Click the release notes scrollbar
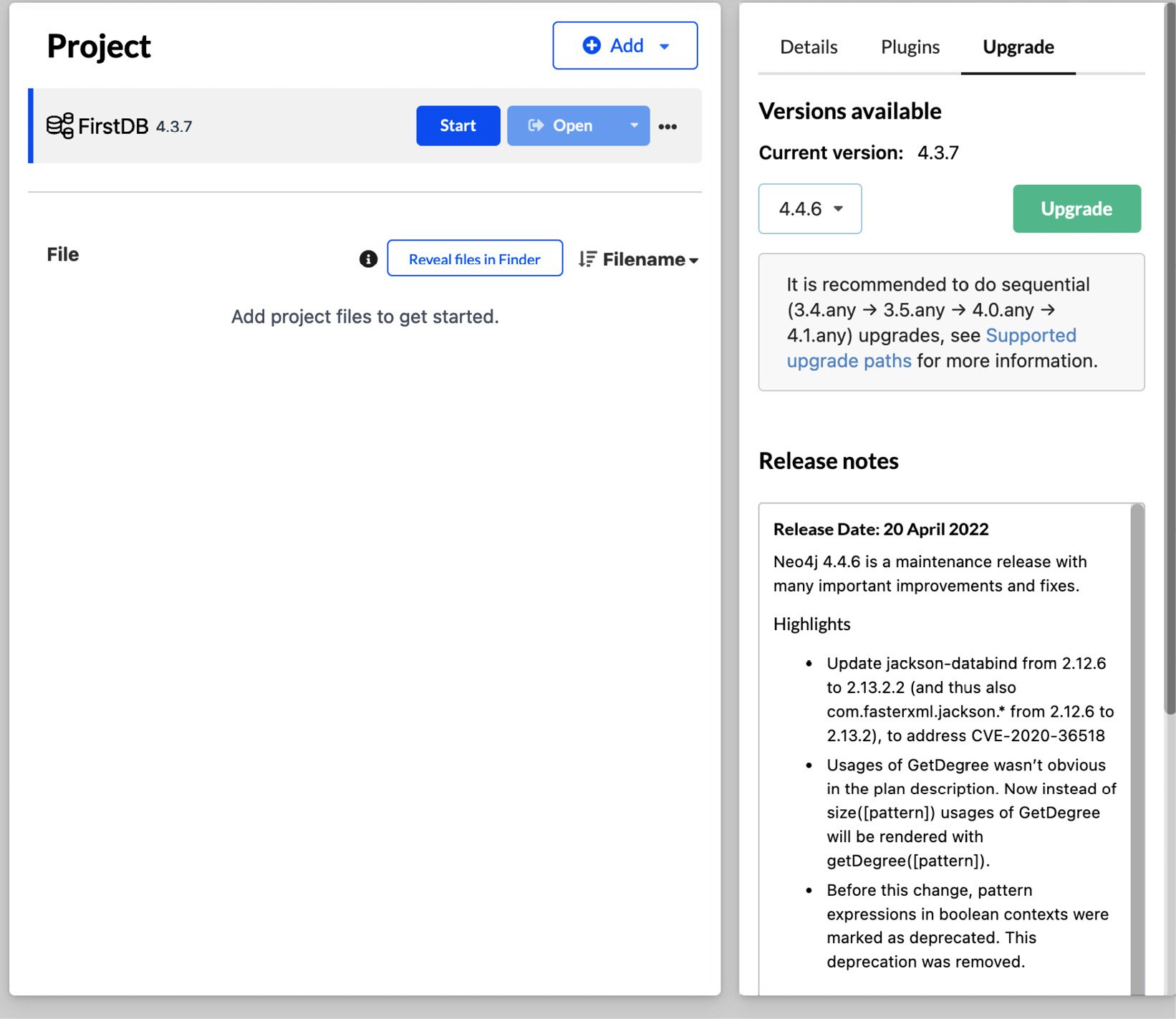The width and height of the screenshot is (1176, 1019). tap(1137, 748)
